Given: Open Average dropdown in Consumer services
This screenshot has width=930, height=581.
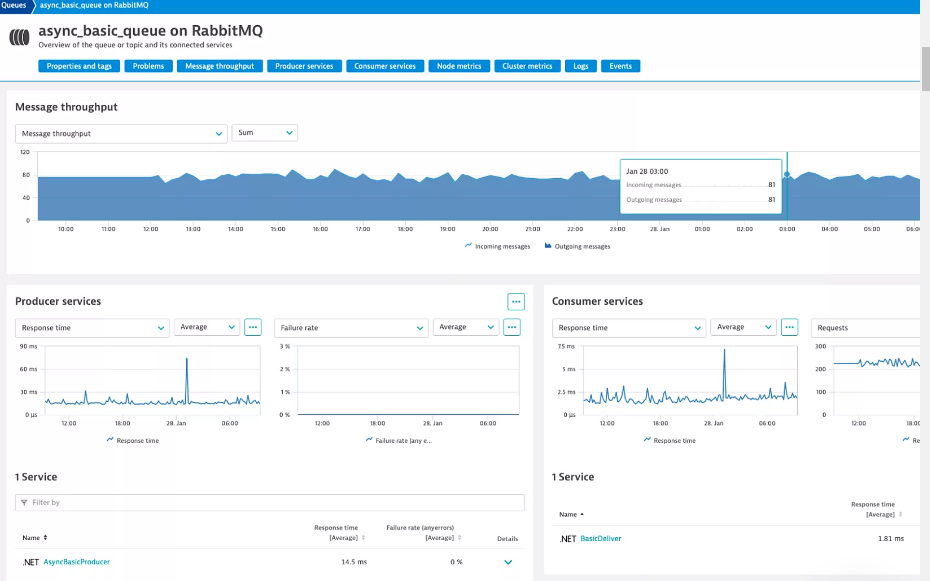Looking at the screenshot, I should click(x=743, y=327).
